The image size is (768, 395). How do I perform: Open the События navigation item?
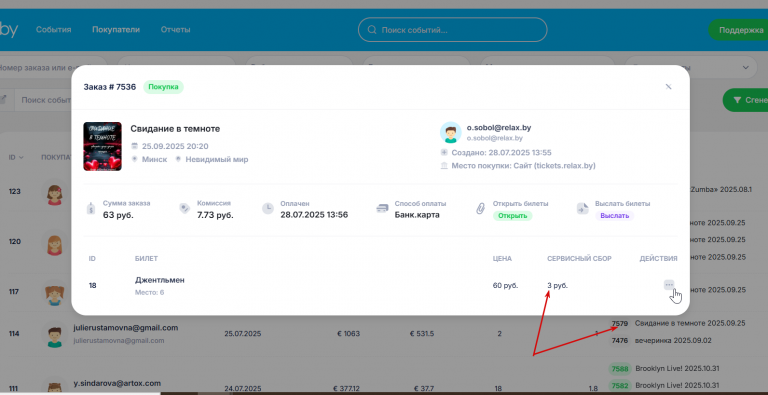(x=53, y=29)
